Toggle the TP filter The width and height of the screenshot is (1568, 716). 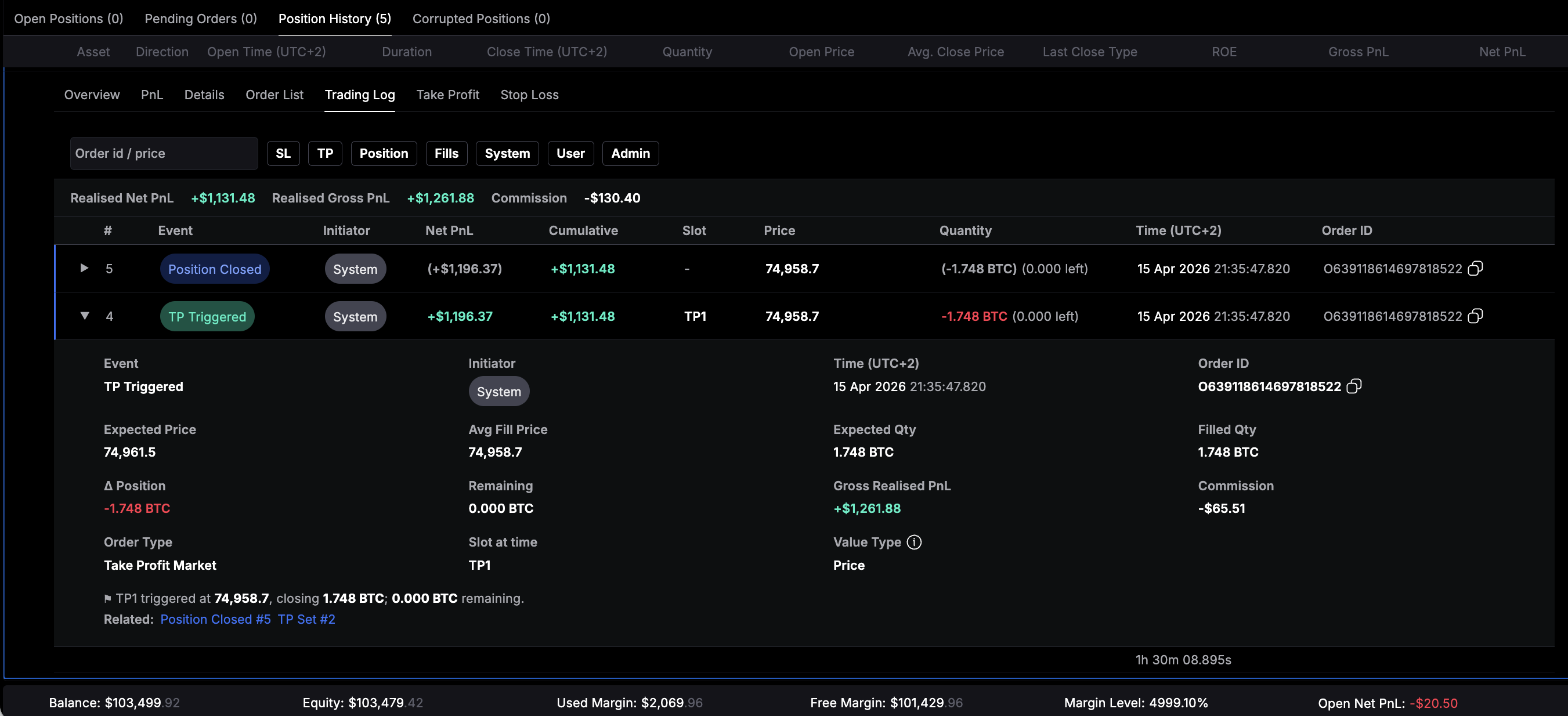325,153
